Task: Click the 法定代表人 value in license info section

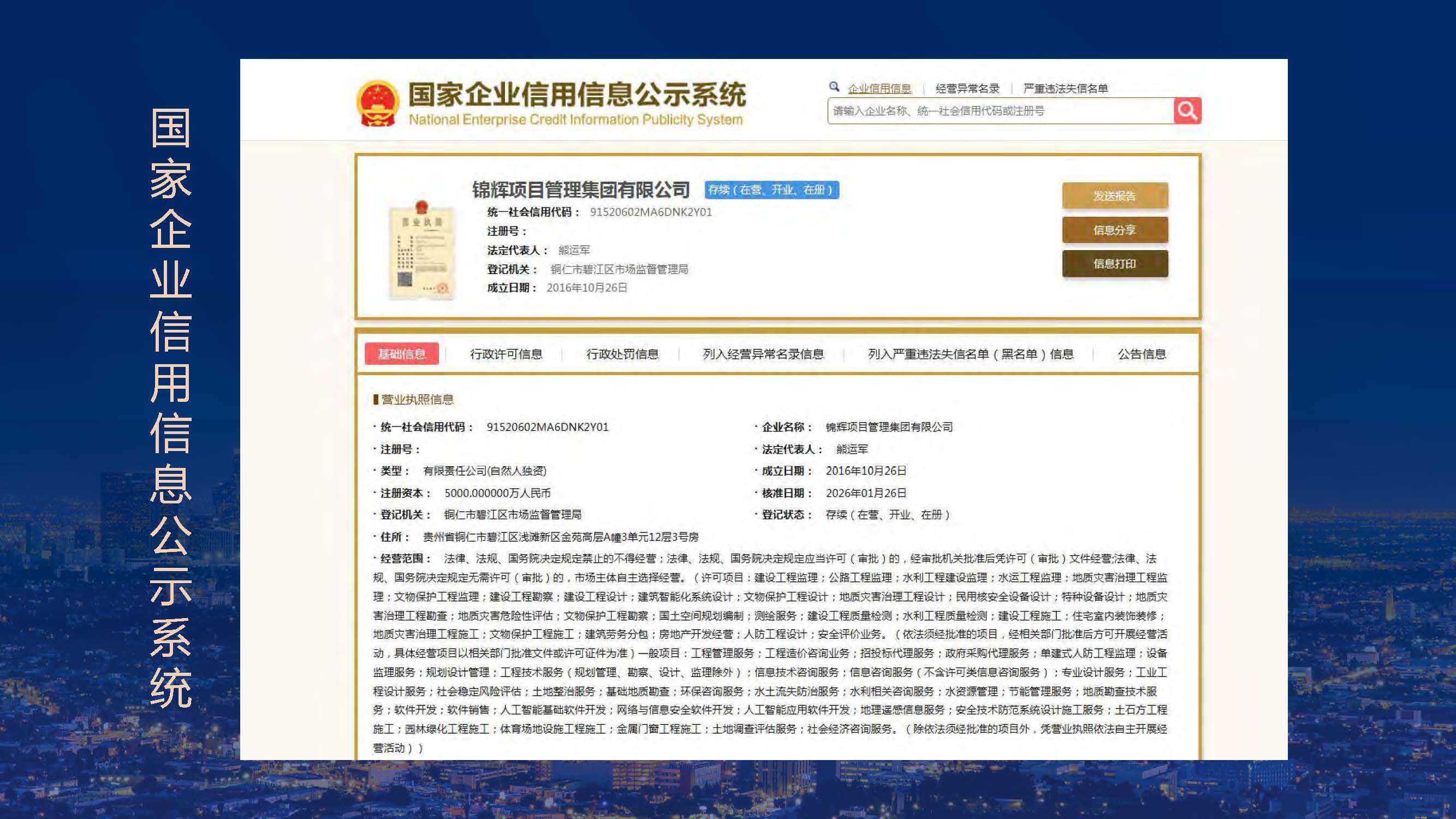Action: click(x=852, y=449)
